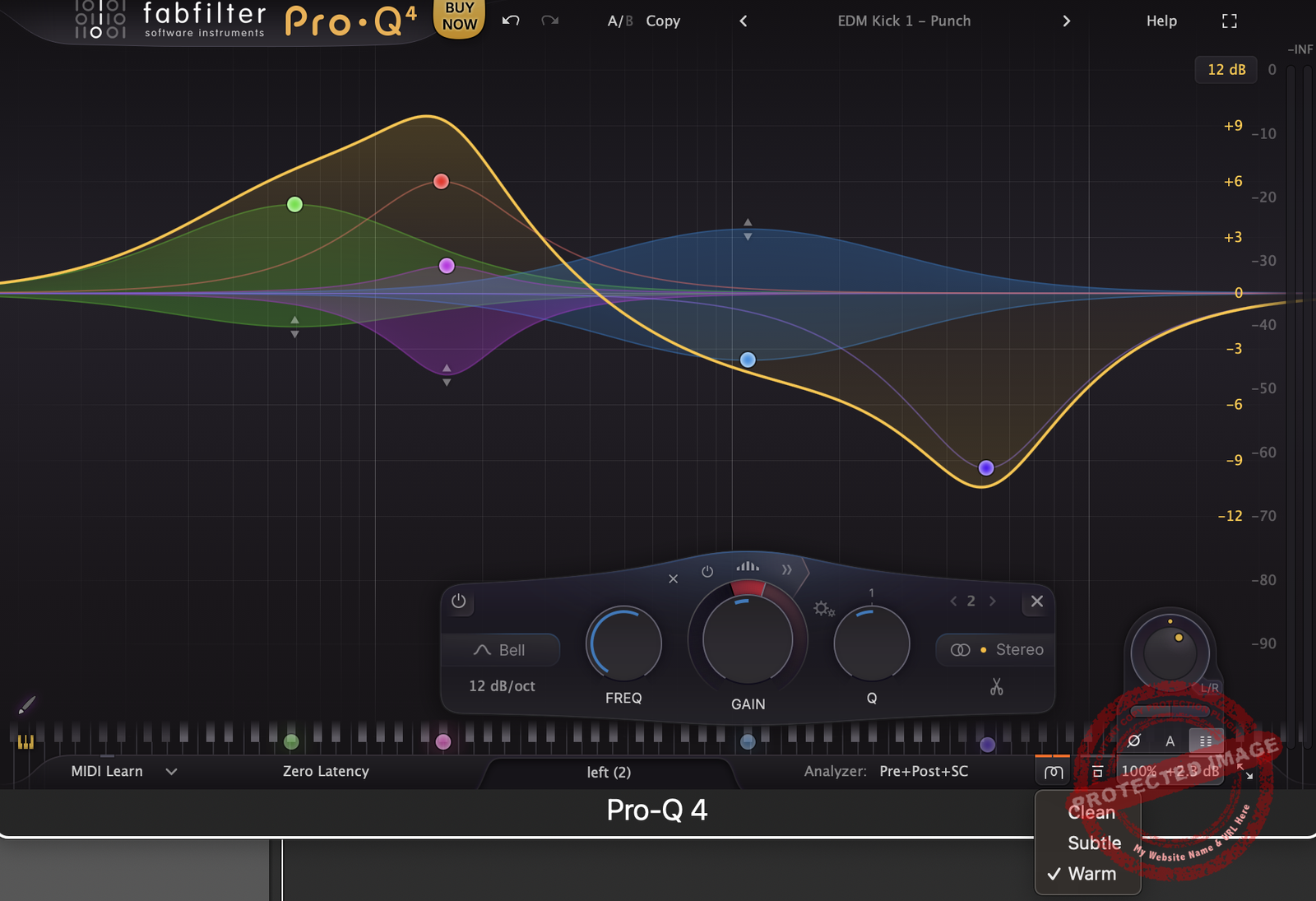Click the output level pan knob
The height and width of the screenshot is (901, 1316).
tap(1170, 653)
